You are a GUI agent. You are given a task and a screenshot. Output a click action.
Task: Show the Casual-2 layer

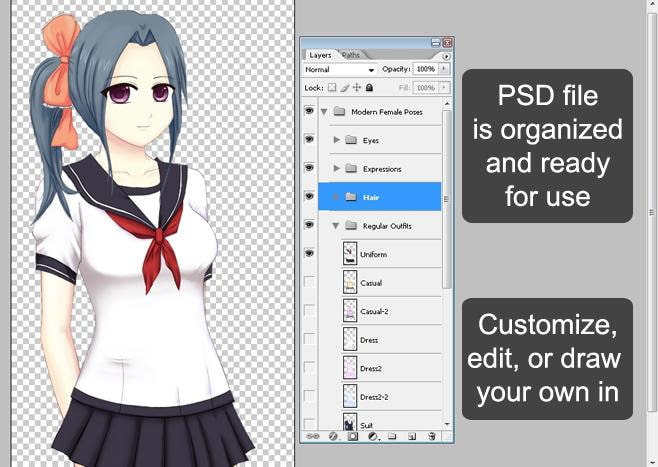click(309, 310)
